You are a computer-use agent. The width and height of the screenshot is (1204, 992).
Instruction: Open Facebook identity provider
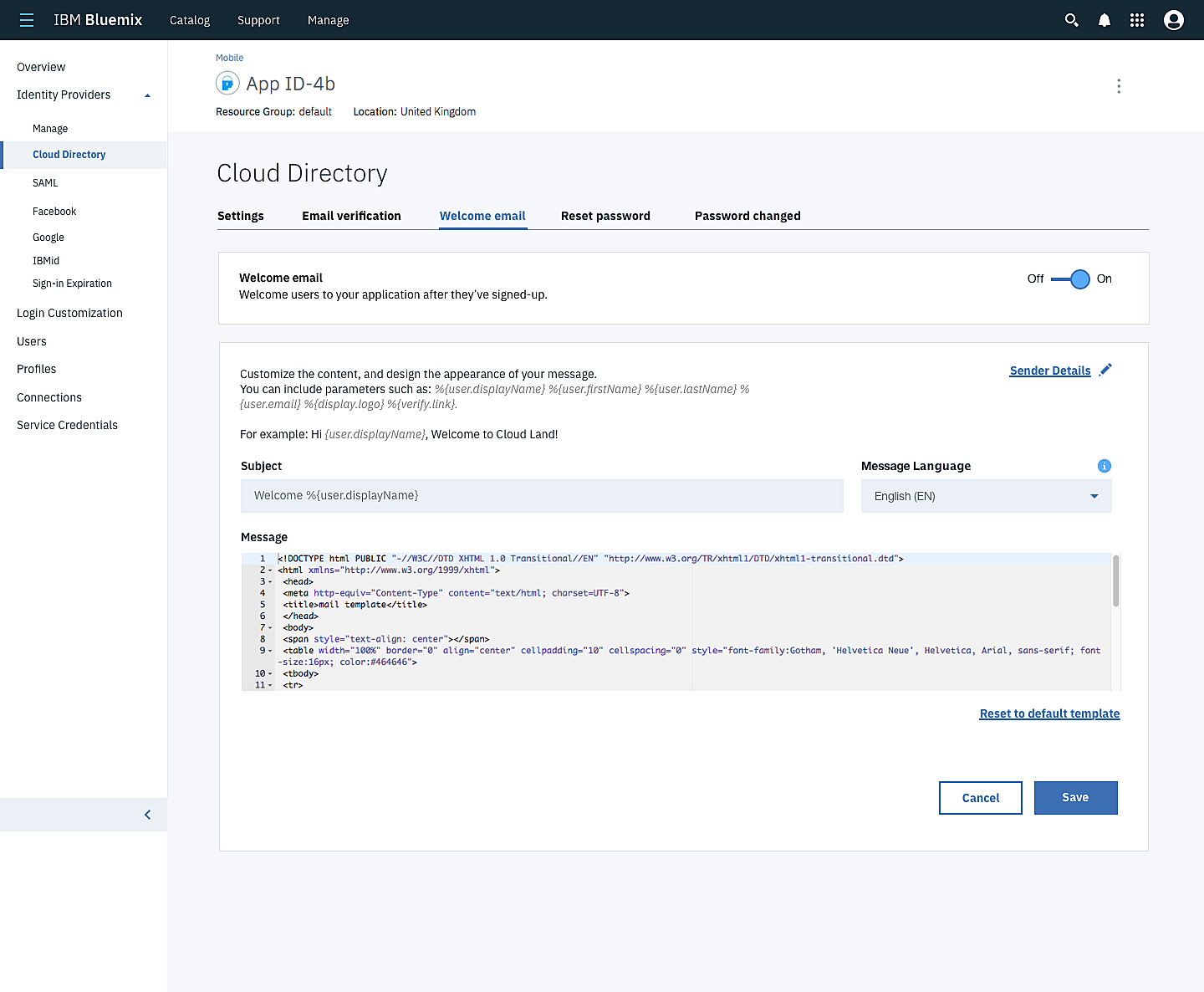coord(54,212)
